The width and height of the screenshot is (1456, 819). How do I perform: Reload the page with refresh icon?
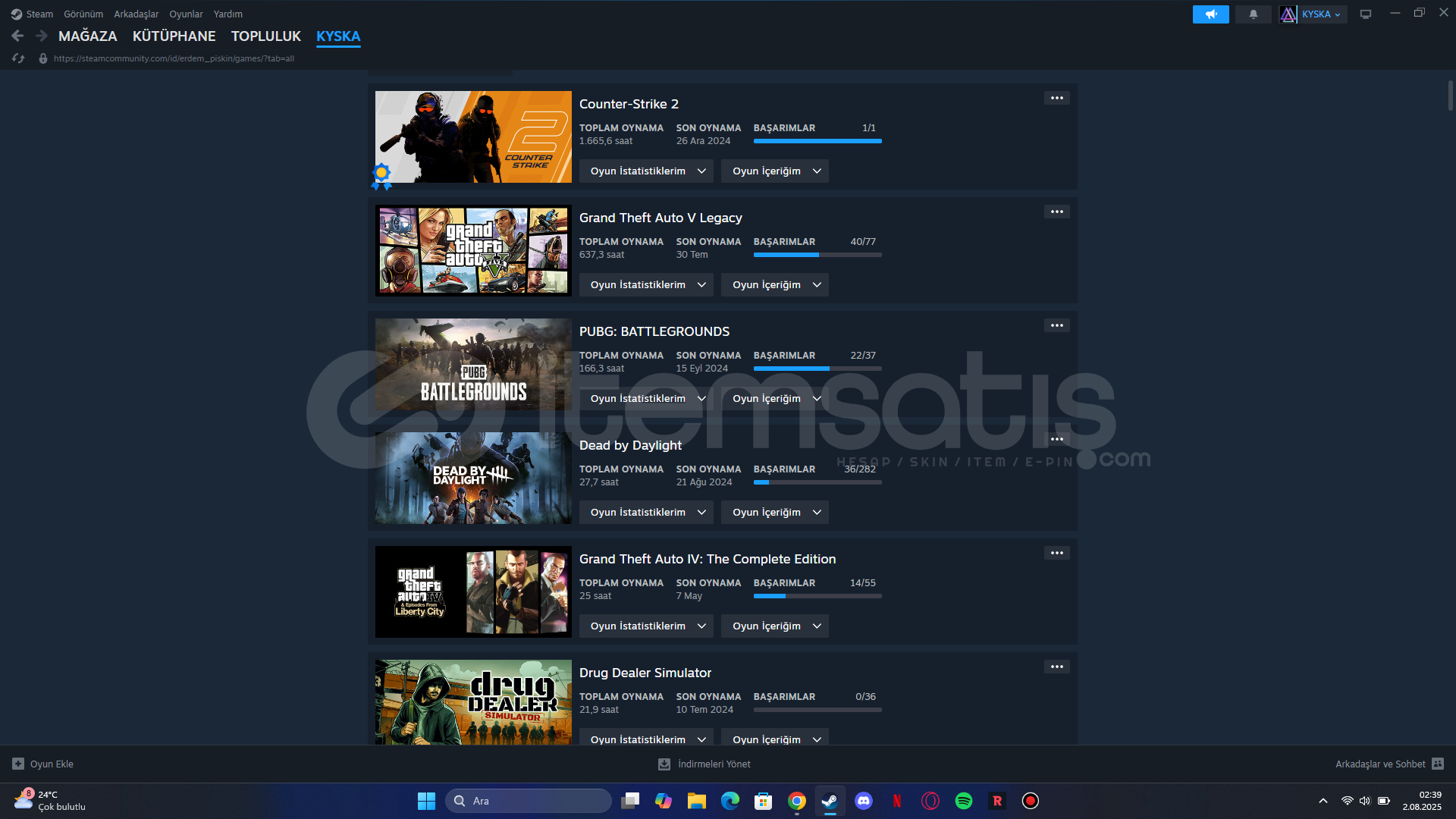(18, 58)
